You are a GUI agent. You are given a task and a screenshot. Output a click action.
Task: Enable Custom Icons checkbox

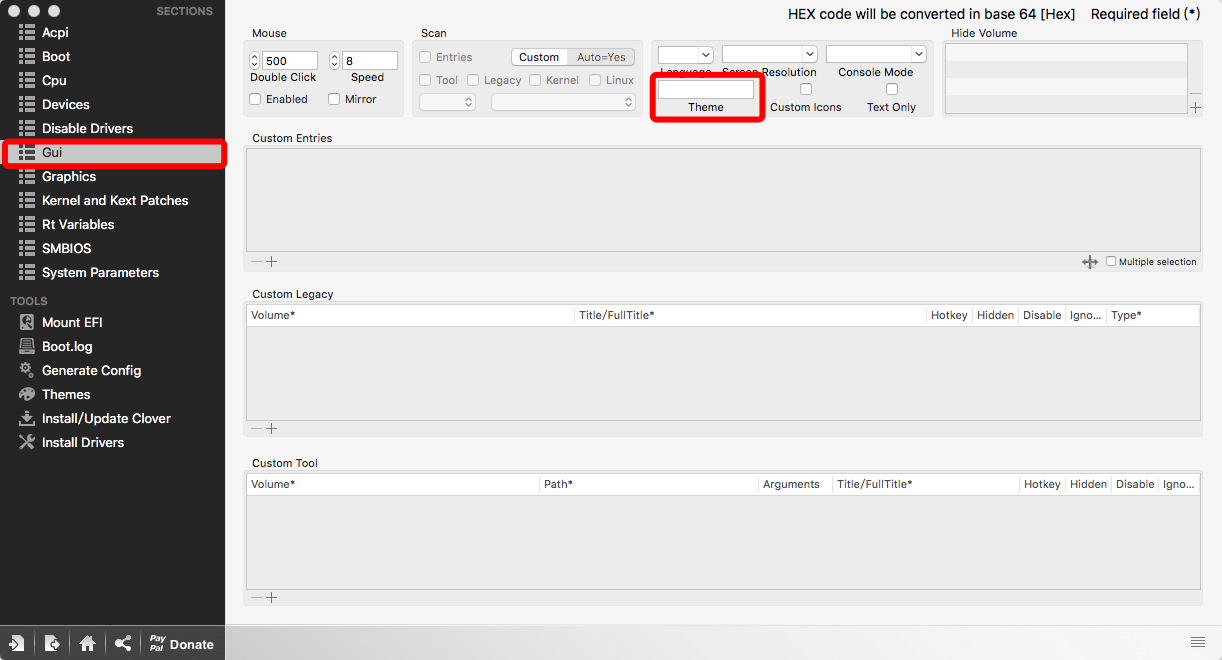(806, 89)
